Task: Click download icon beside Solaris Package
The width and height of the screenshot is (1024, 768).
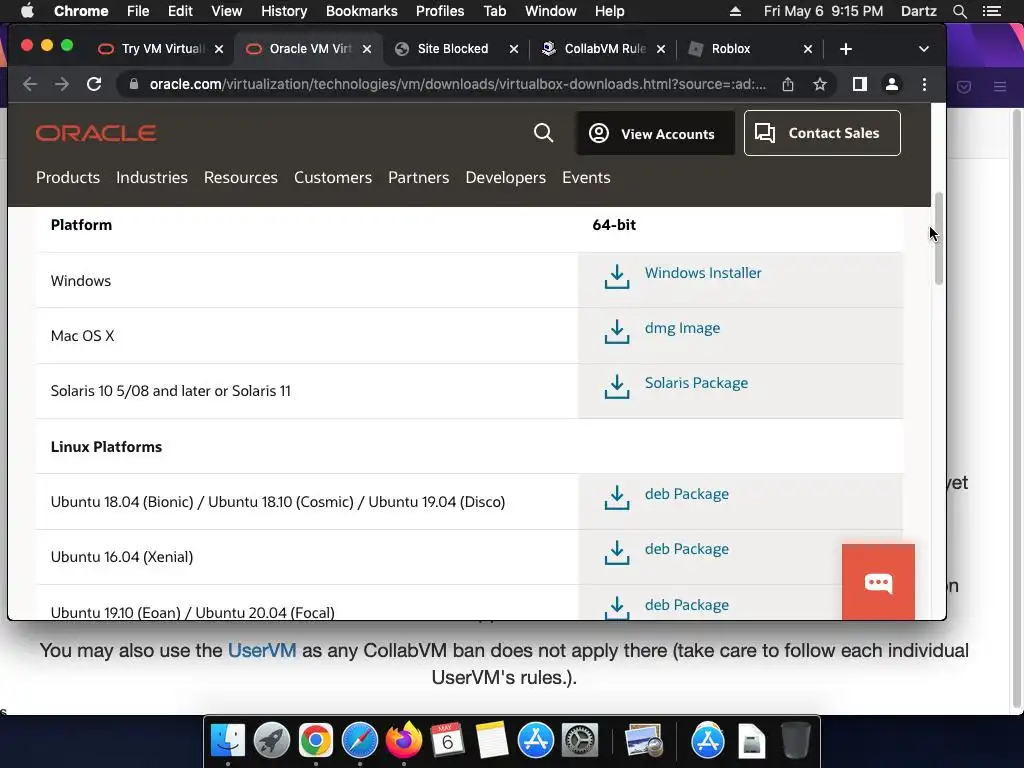Action: point(616,387)
